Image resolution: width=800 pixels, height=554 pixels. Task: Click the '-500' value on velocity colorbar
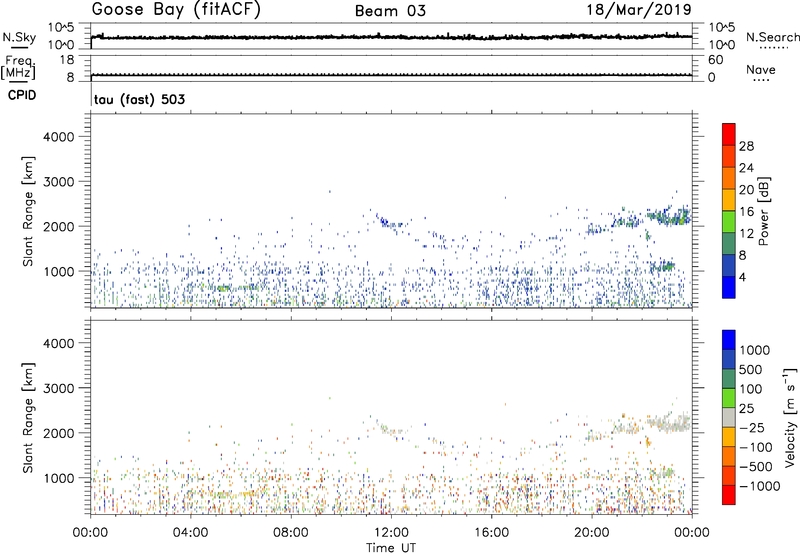click(x=757, y=467)
